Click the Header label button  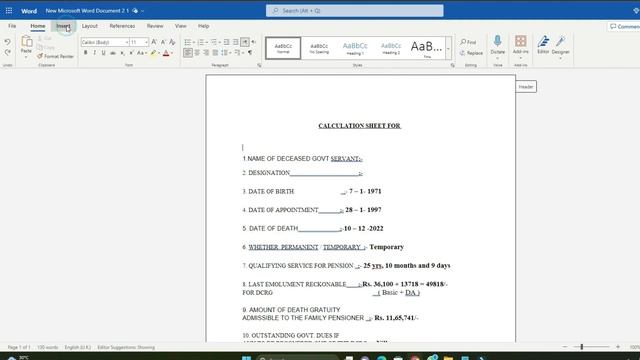(x=526, y=87)
